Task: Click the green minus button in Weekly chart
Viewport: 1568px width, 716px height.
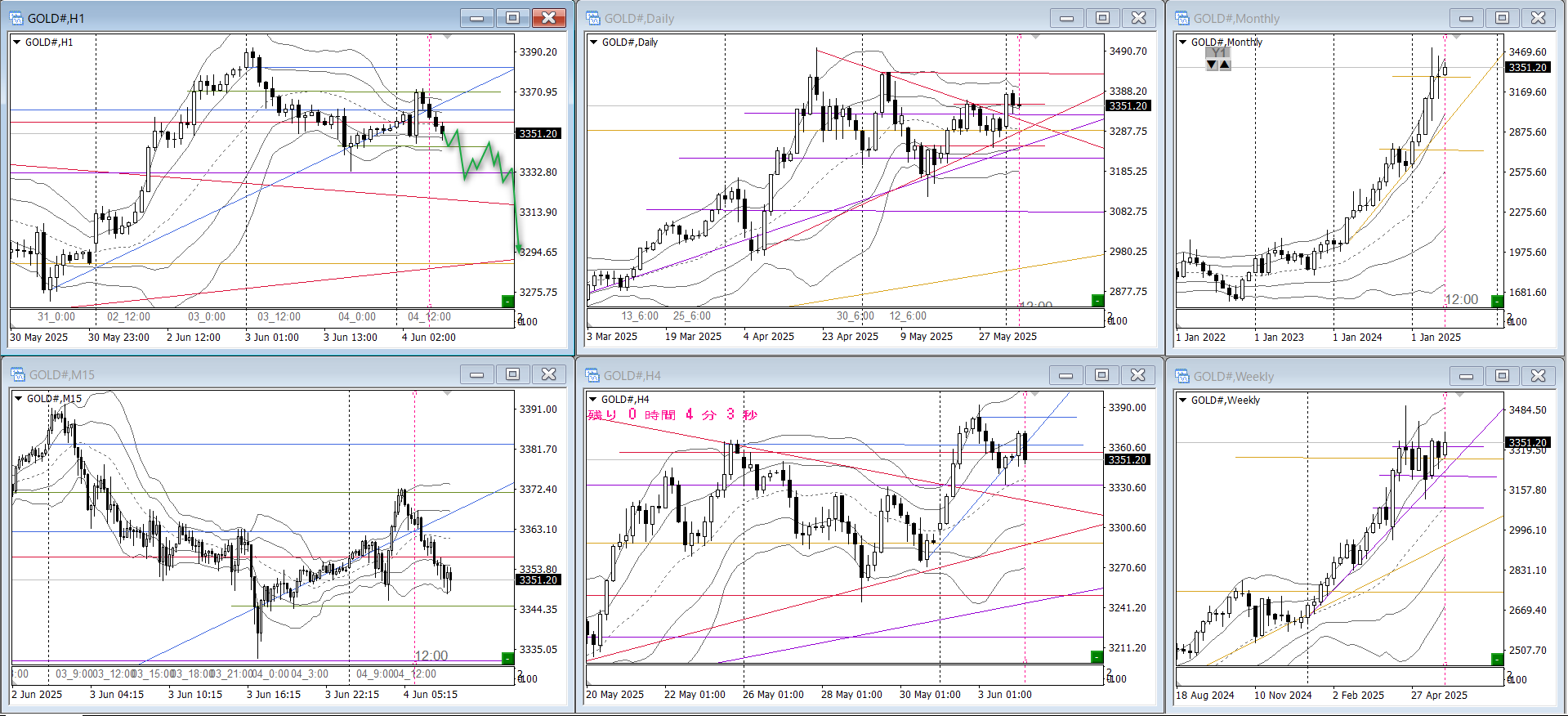Action: coord(1497,659)
